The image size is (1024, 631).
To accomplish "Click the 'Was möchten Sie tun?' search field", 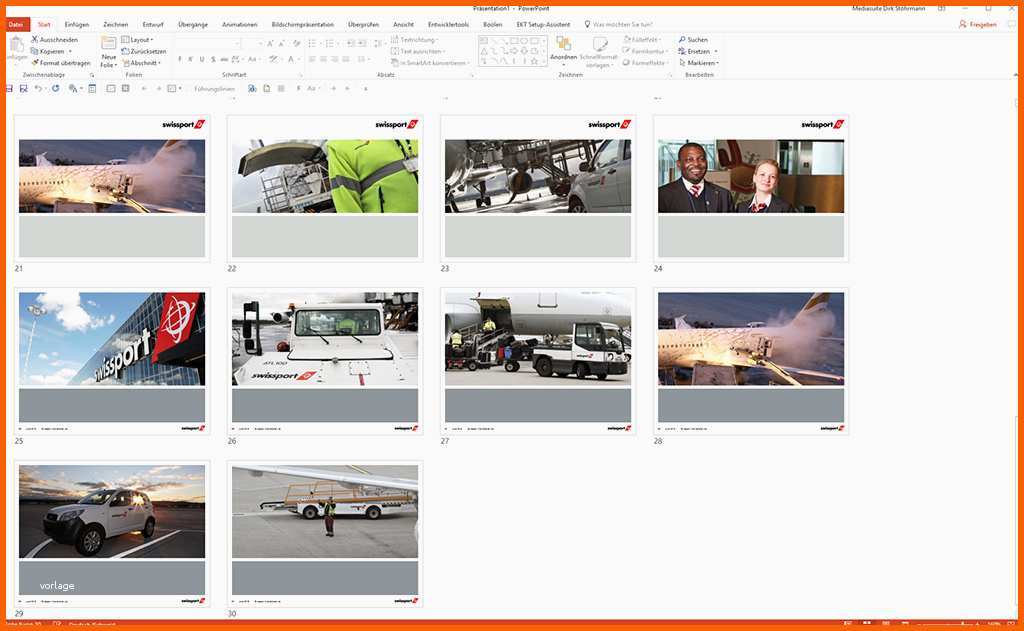I will coord(622,24).
